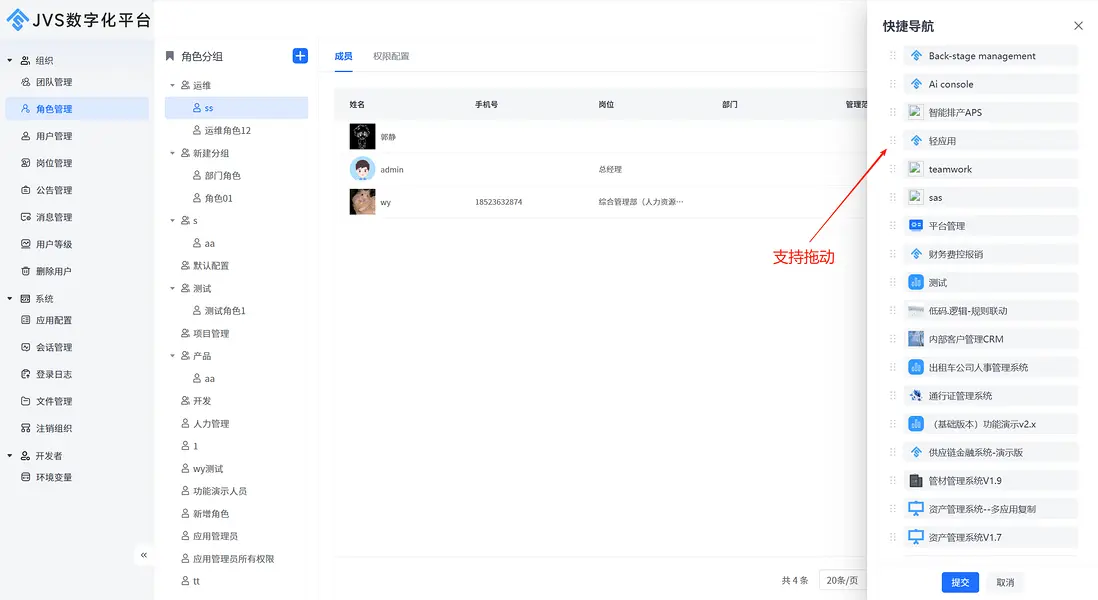Collapse the 系统 sidebar section
The height and width of the screenshot is (600, 1098).
[x=10, y=298]
